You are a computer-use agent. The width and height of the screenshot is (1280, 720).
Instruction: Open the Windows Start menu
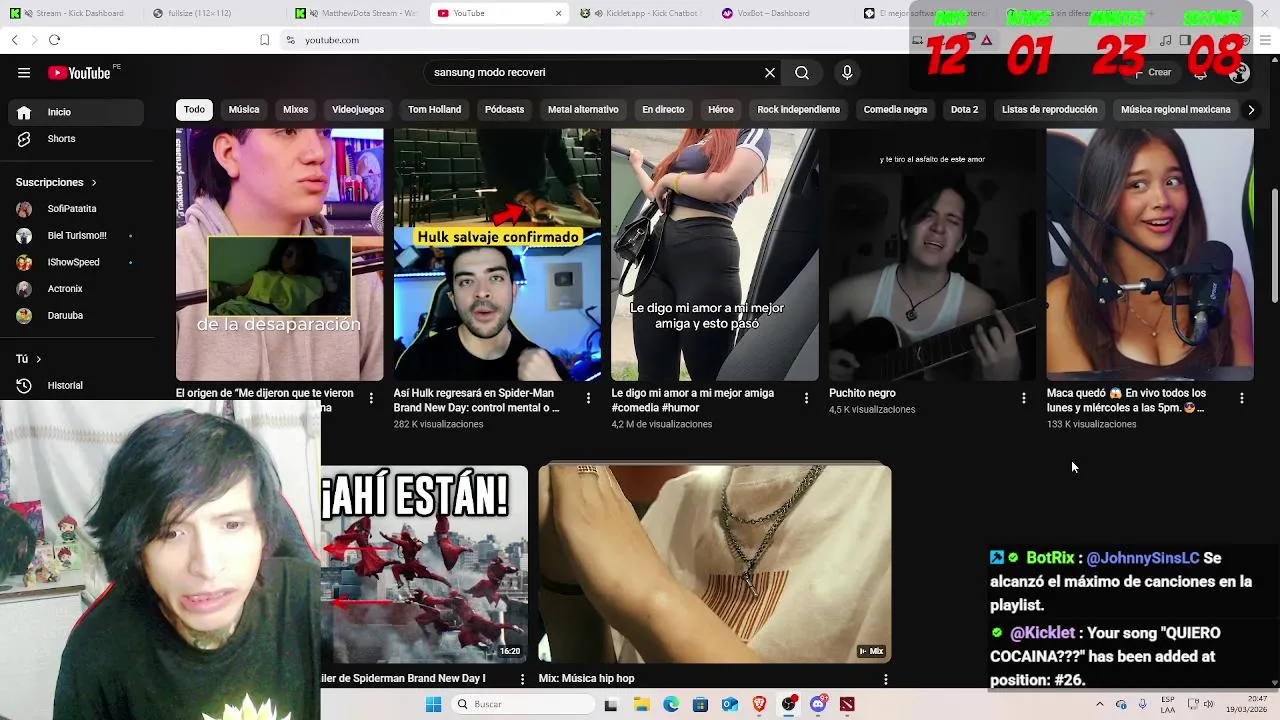tap(433, 705)
